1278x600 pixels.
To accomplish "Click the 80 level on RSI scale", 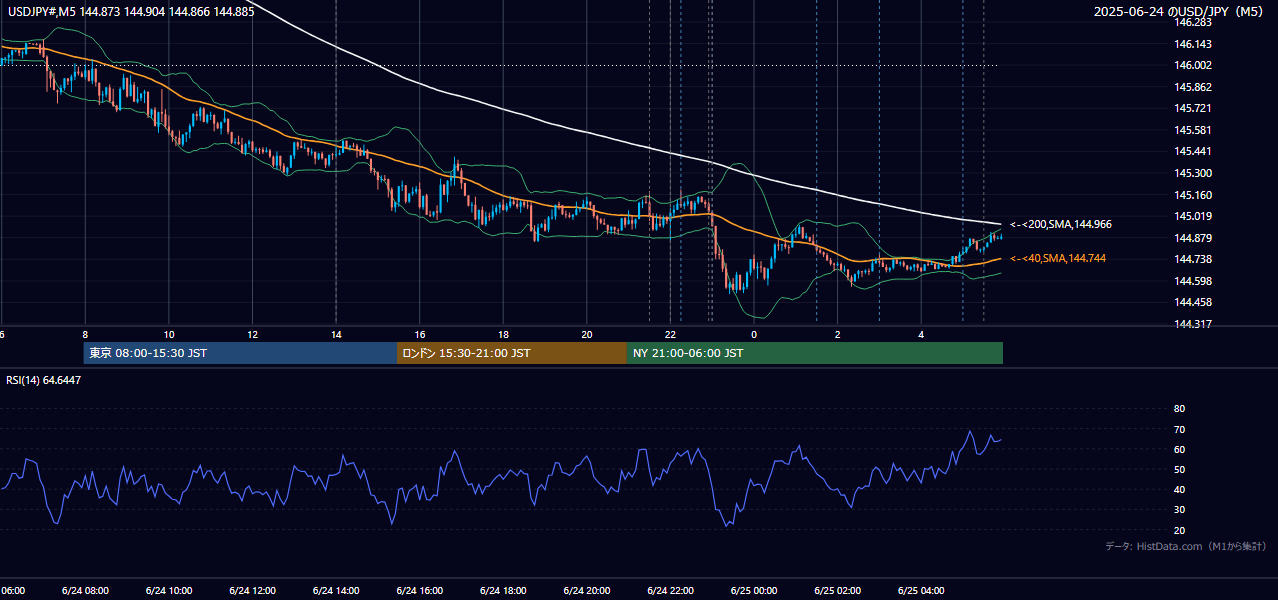I will tap(1179, 409).
